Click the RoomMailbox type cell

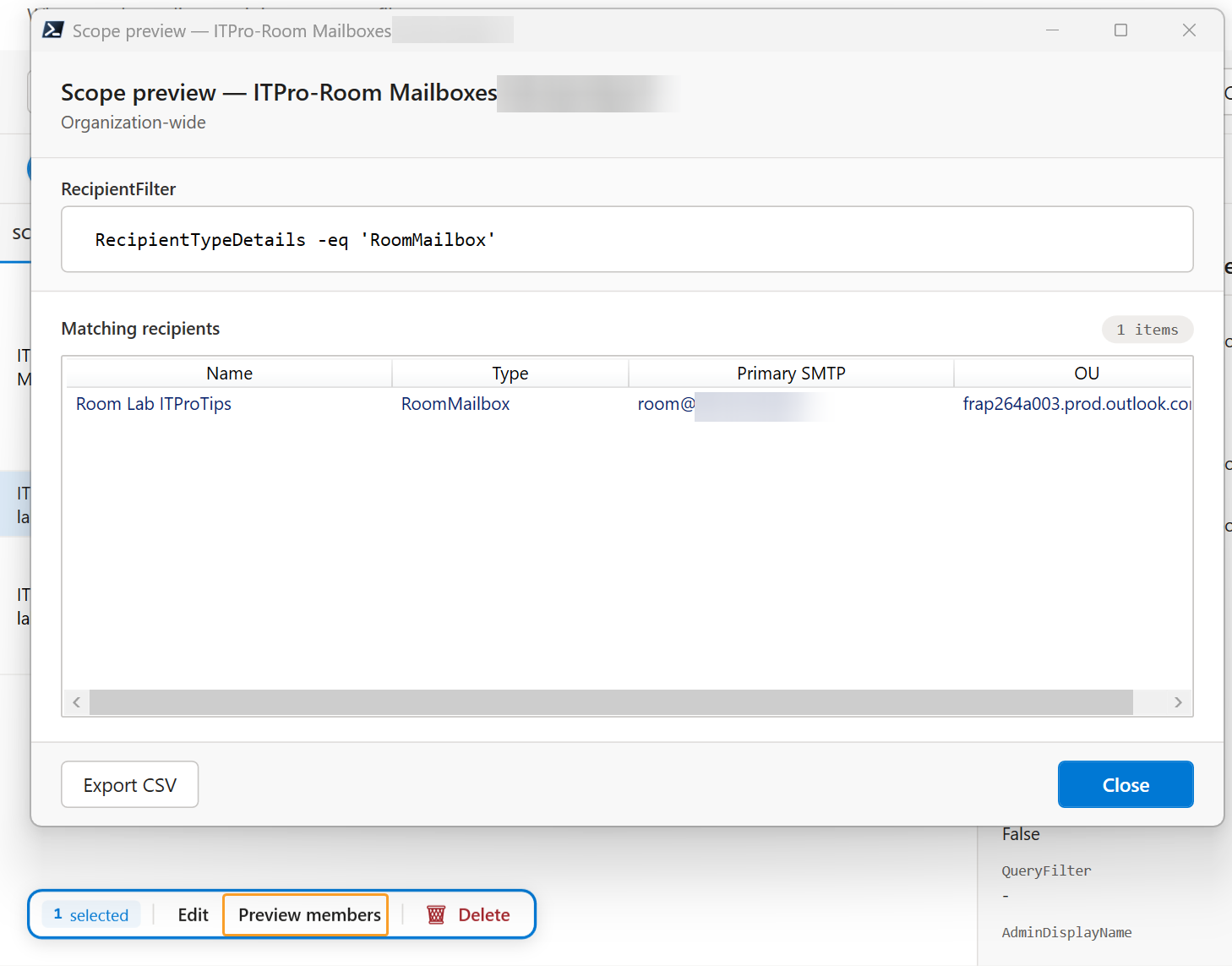click(455, 404)
